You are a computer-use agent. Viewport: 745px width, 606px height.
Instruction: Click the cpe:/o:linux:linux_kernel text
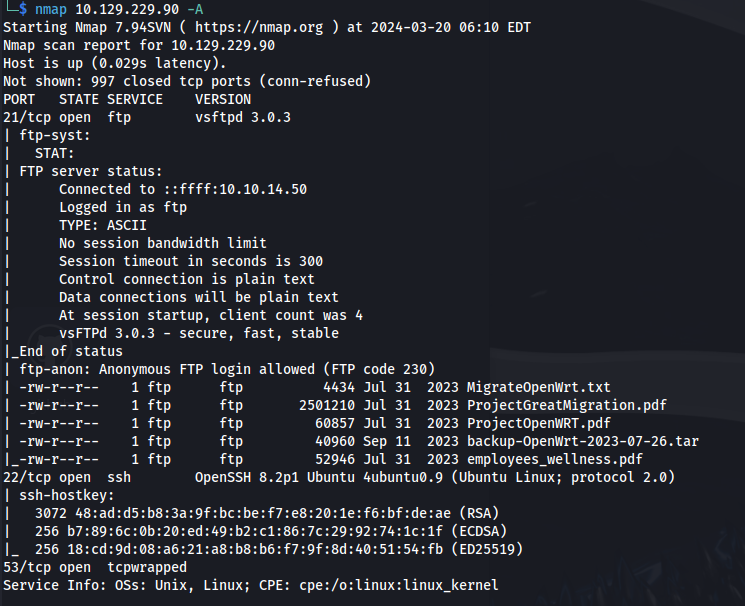[x=399, y=586]
